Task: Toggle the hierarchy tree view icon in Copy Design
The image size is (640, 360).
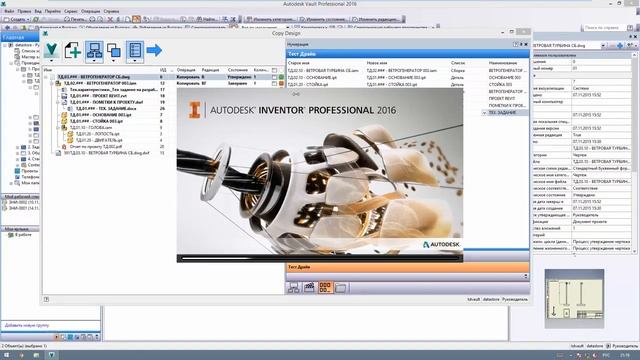Action: click(94, 50)
